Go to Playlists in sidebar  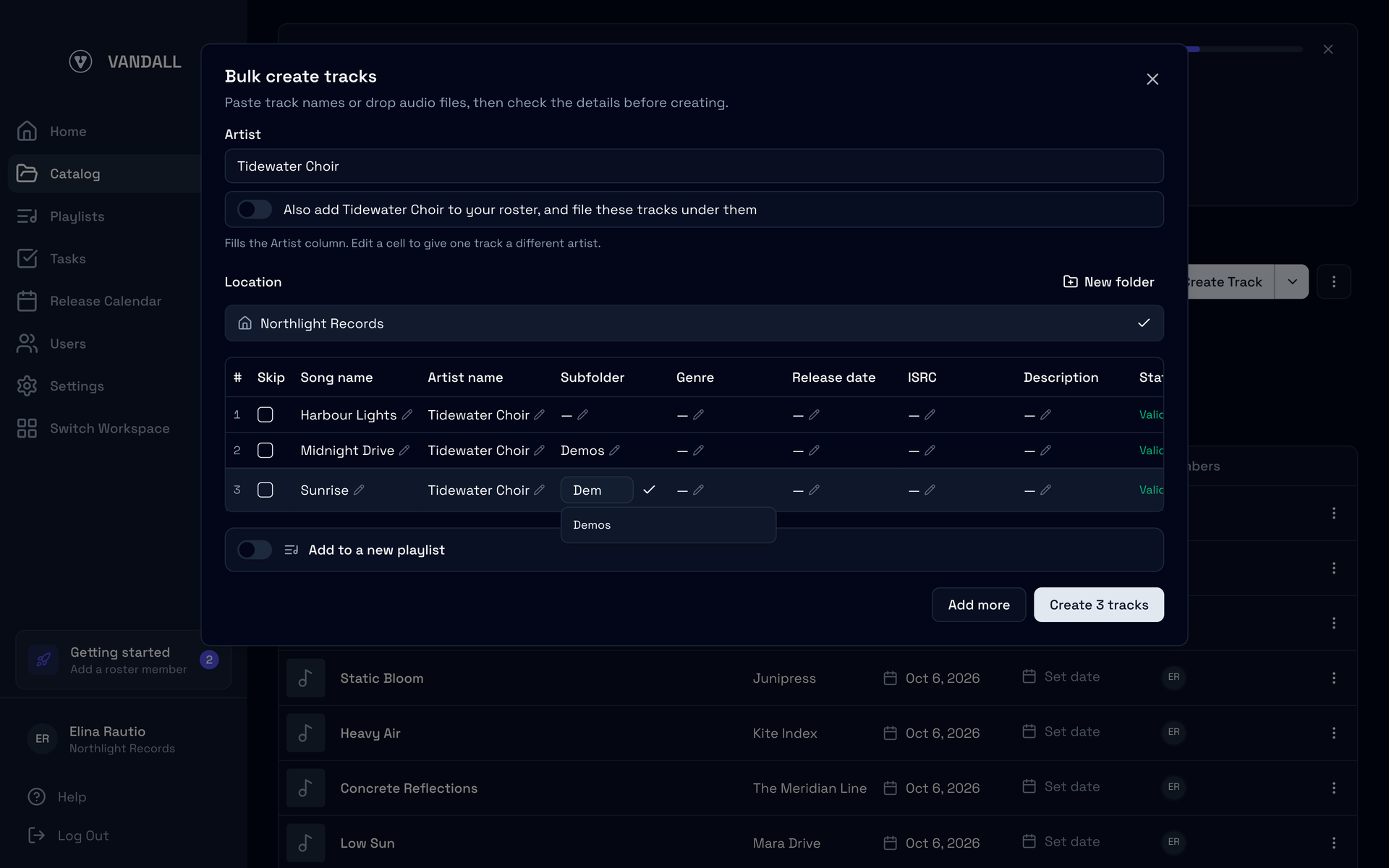tap(77, 216)
